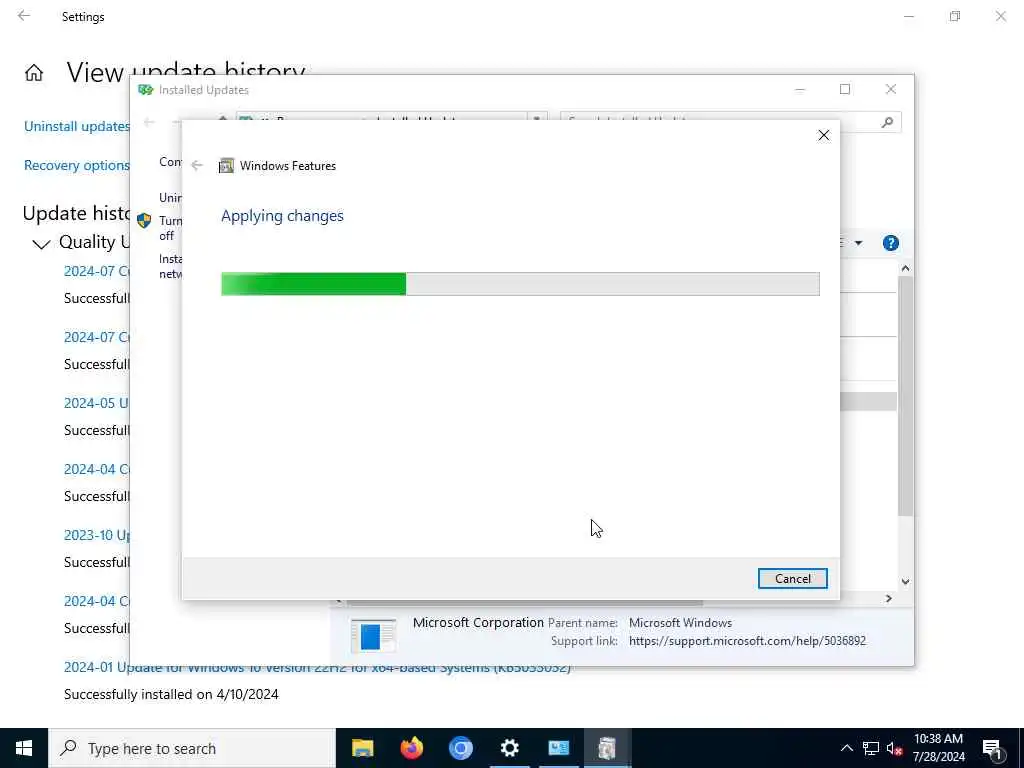The image size is (1024, 768).
Task: Switch to Windows Features taskbar icon
Action: click(607, 748)
